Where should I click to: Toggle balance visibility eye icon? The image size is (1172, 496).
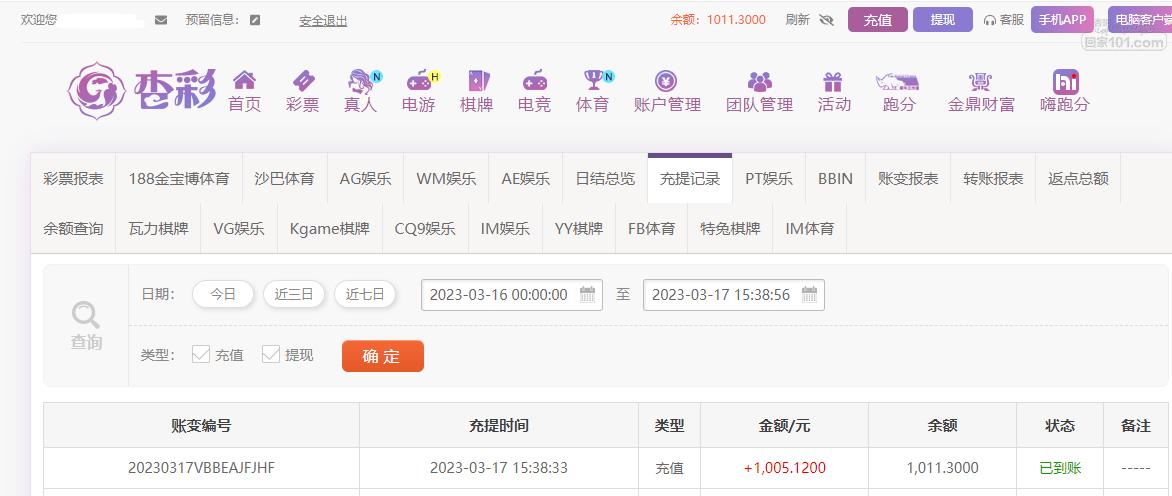(826, 20)
